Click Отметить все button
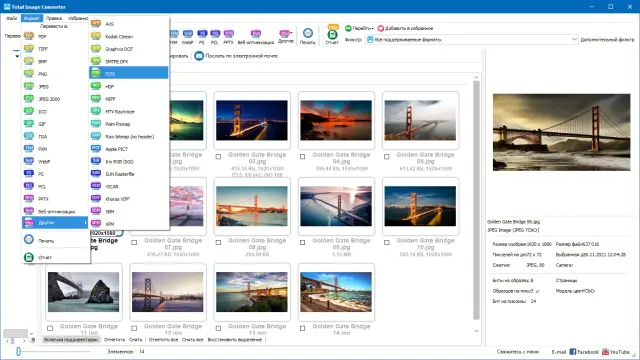 (163, 340)
